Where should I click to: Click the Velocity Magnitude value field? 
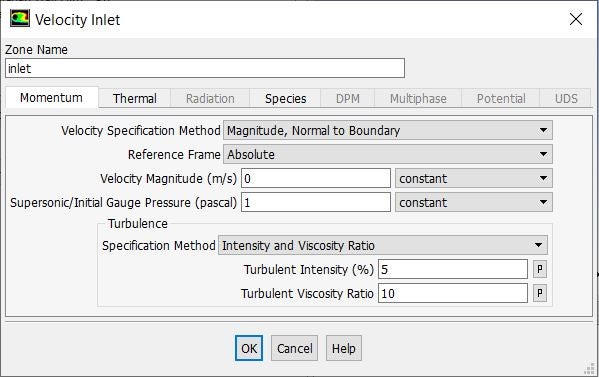click(x=316, y=178)
